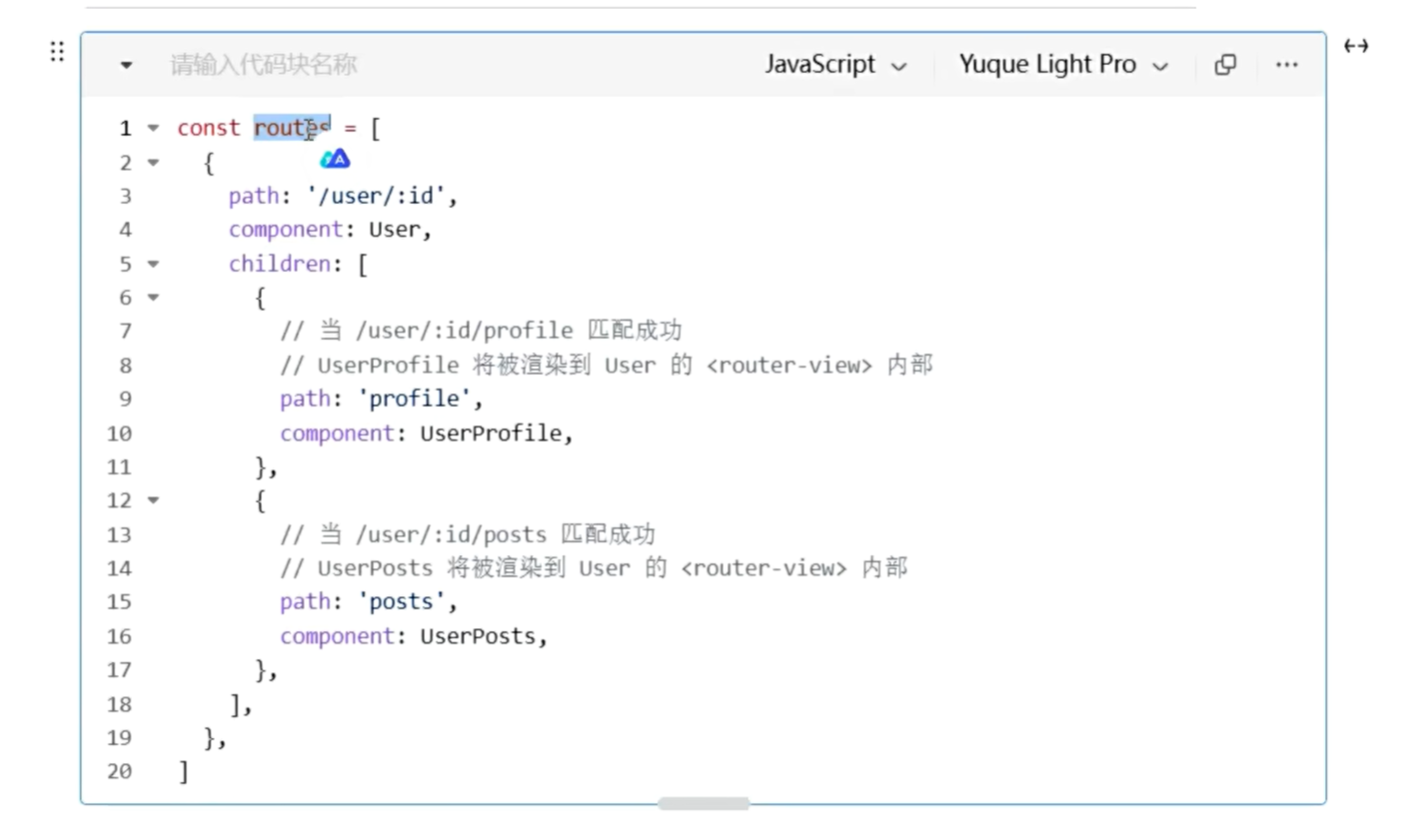This screenshot has height=836, width=1407.
Task: Open the Yuque Light Pro theme dropdown
Action: [1064, 65]
